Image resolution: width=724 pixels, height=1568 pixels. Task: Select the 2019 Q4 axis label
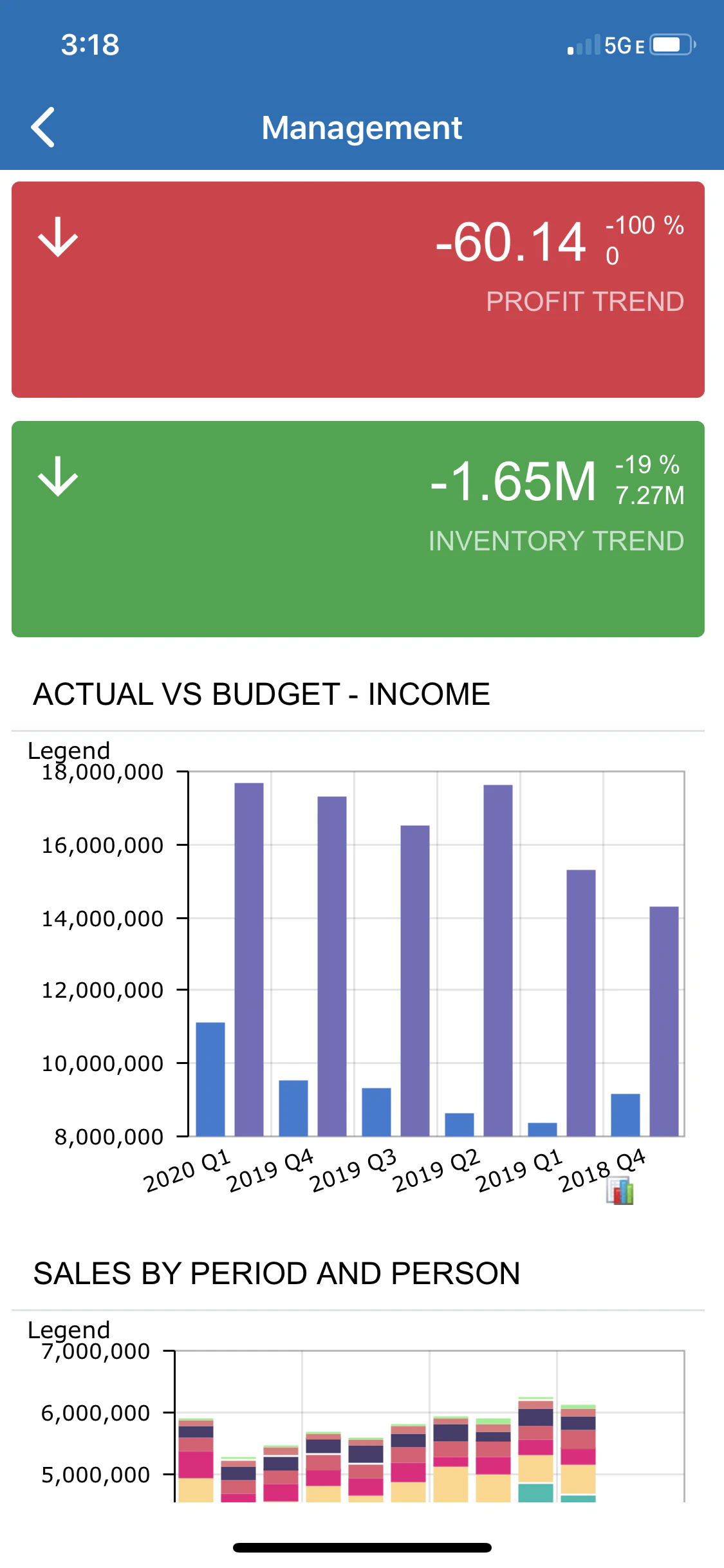click(x=270, y=1170)
